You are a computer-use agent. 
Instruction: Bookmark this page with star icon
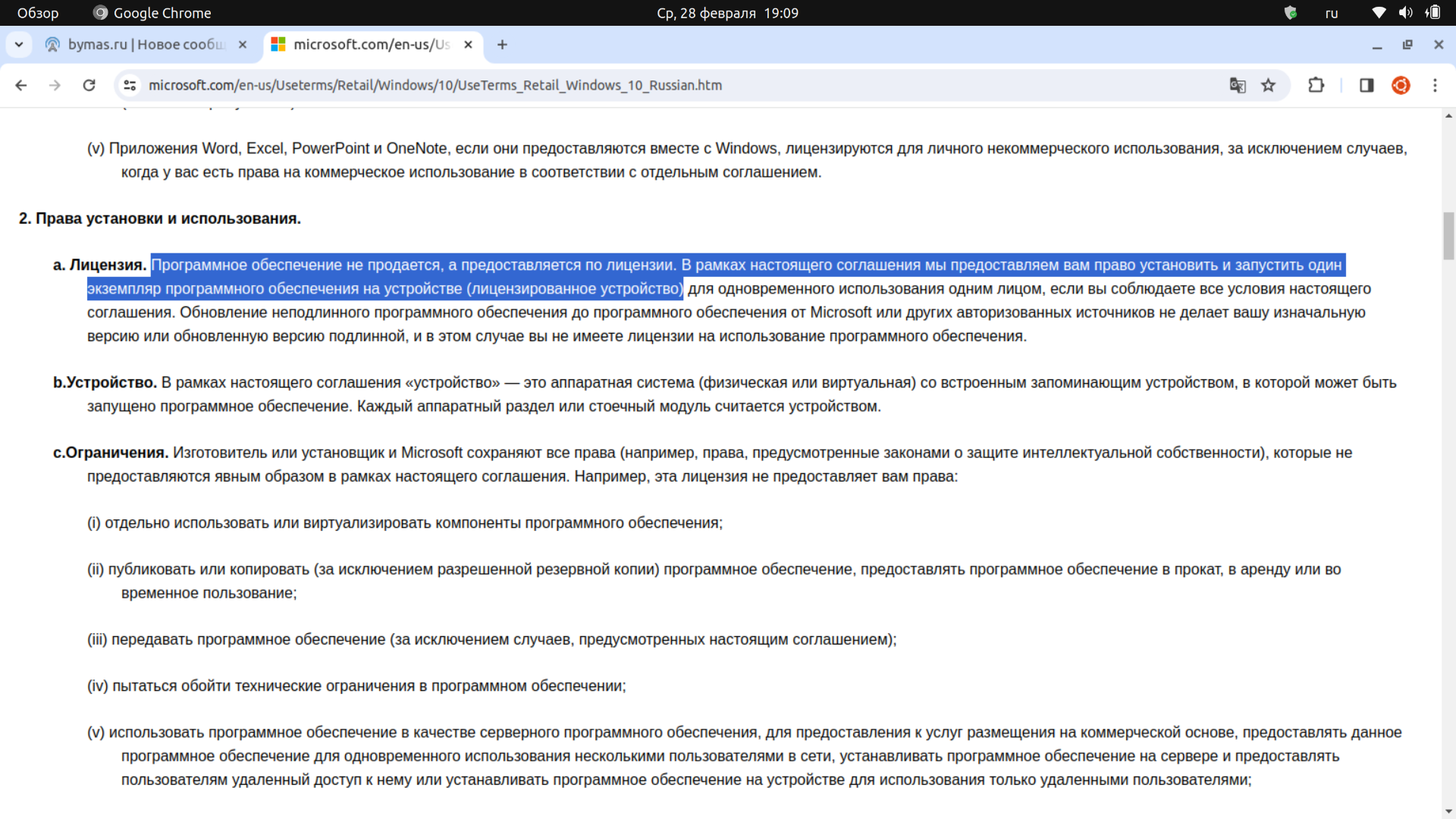tap(1268, 85)
